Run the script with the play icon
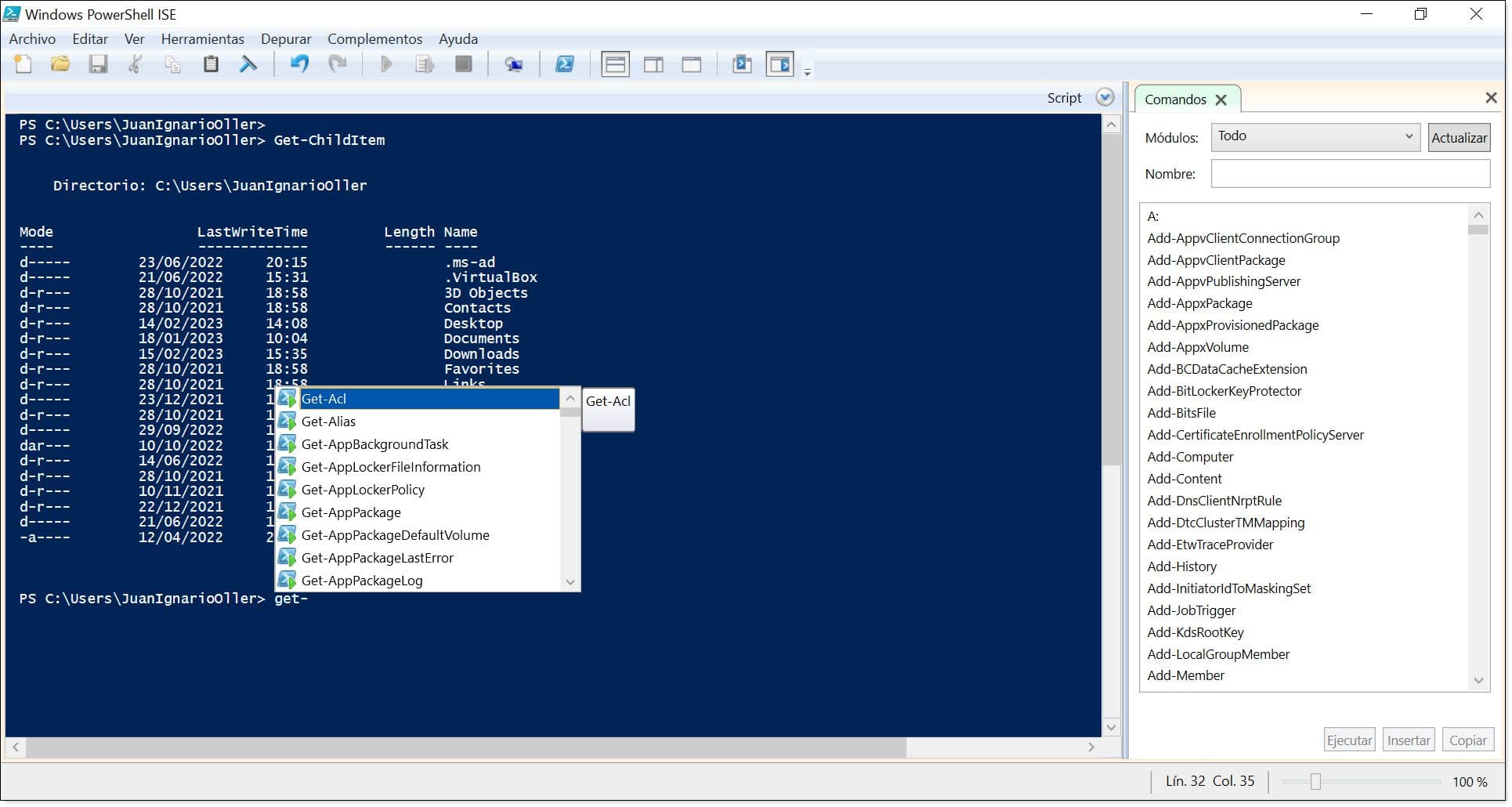The width and height of the screenshot is (1512, 807). tap(386, 64)
